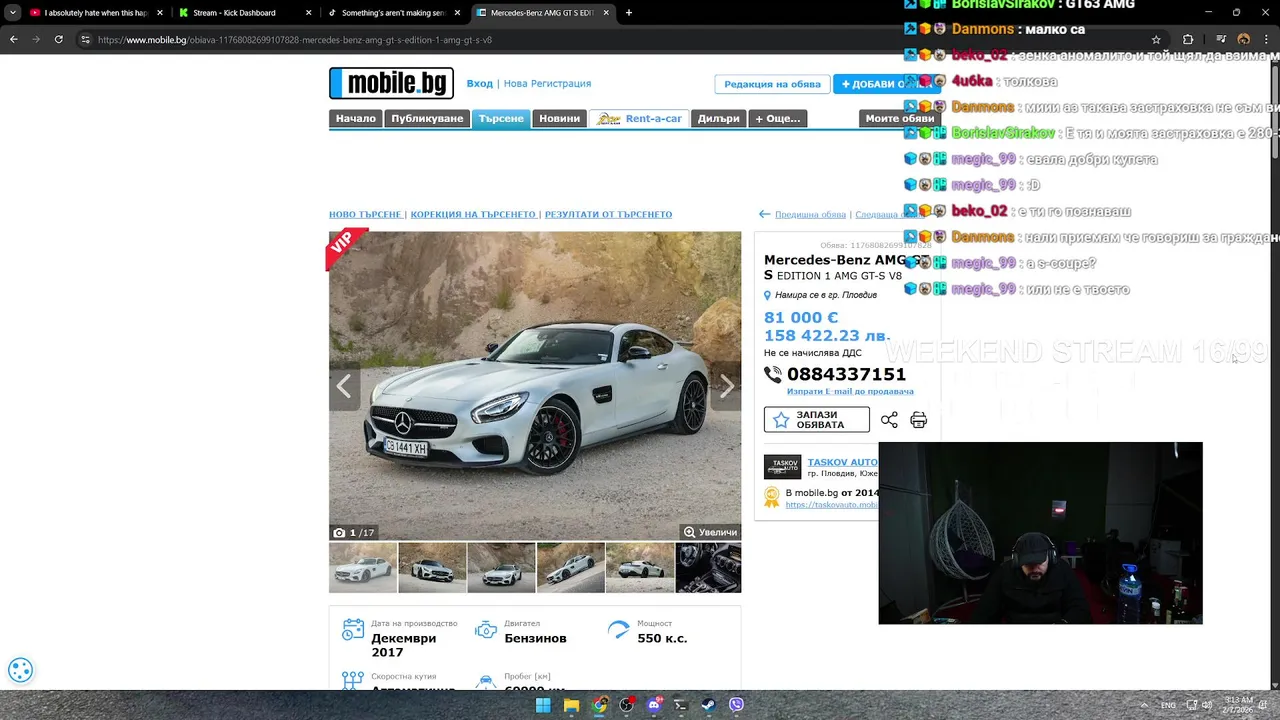
Task: Click the phone icon beside 0884337151
Action: coord(773,374)
